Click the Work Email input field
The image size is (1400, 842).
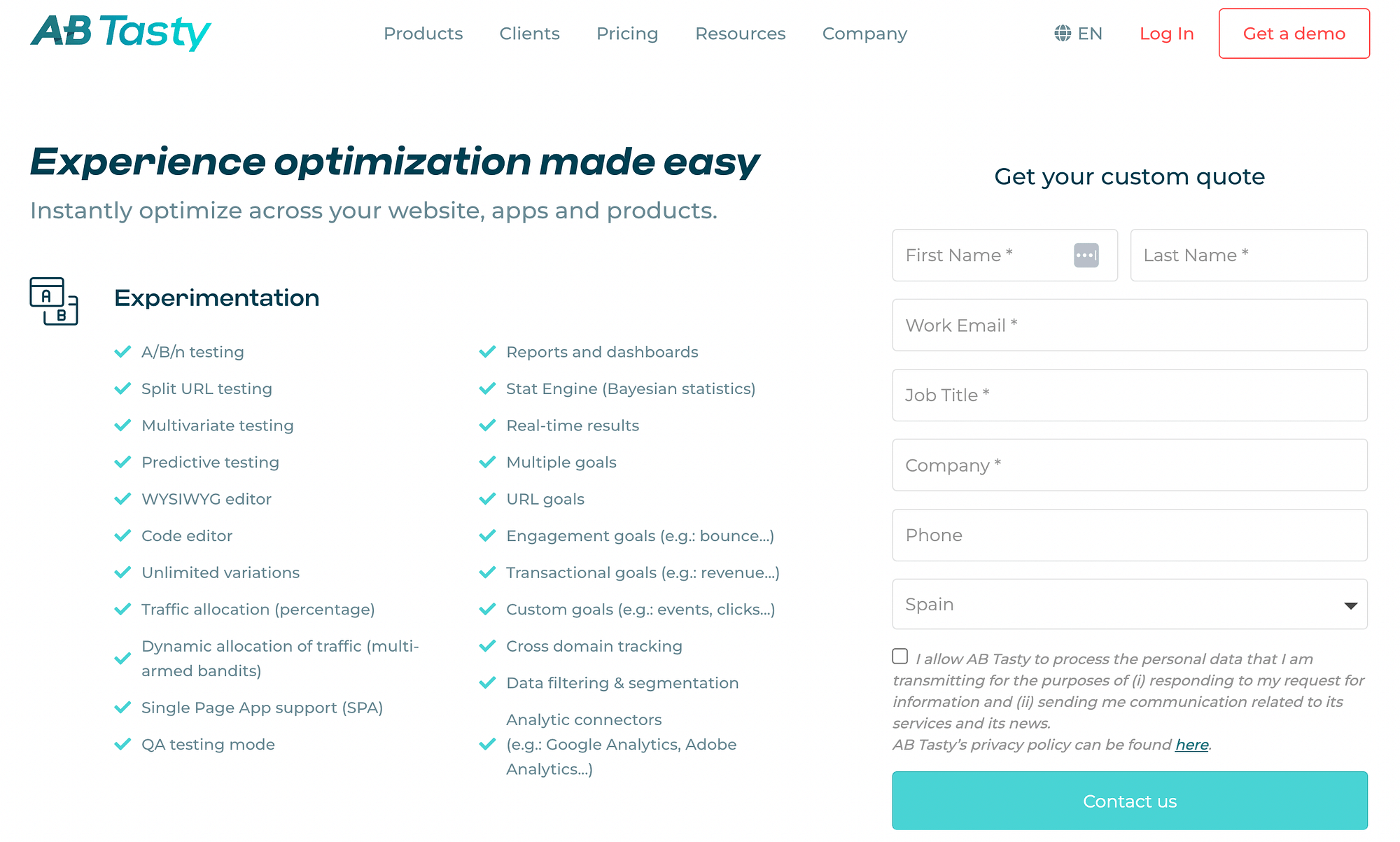(1129, 325)
